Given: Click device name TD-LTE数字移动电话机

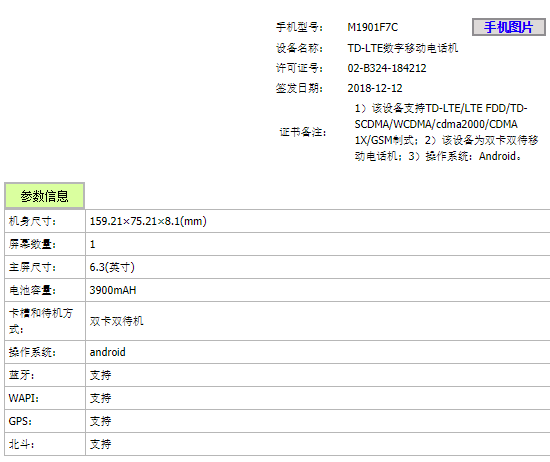Looking at the screenshot, I should click(403, 48).
